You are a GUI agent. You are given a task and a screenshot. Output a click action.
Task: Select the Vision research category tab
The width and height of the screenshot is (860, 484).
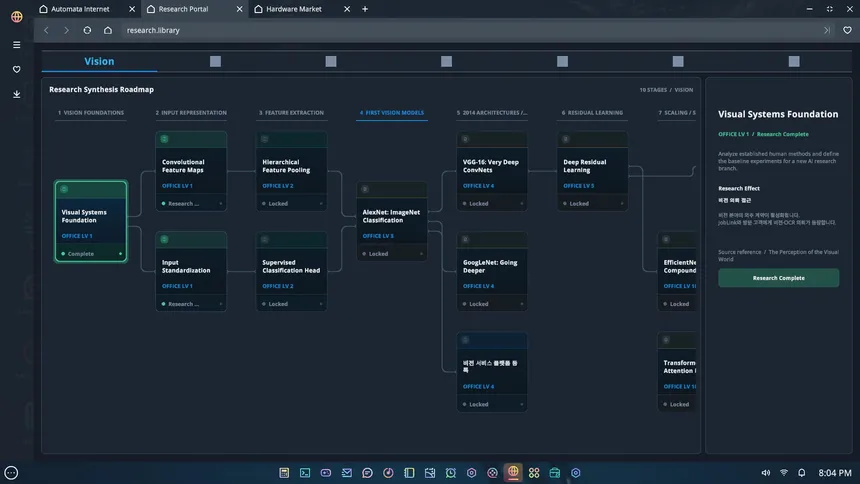[x=99, y=61]
